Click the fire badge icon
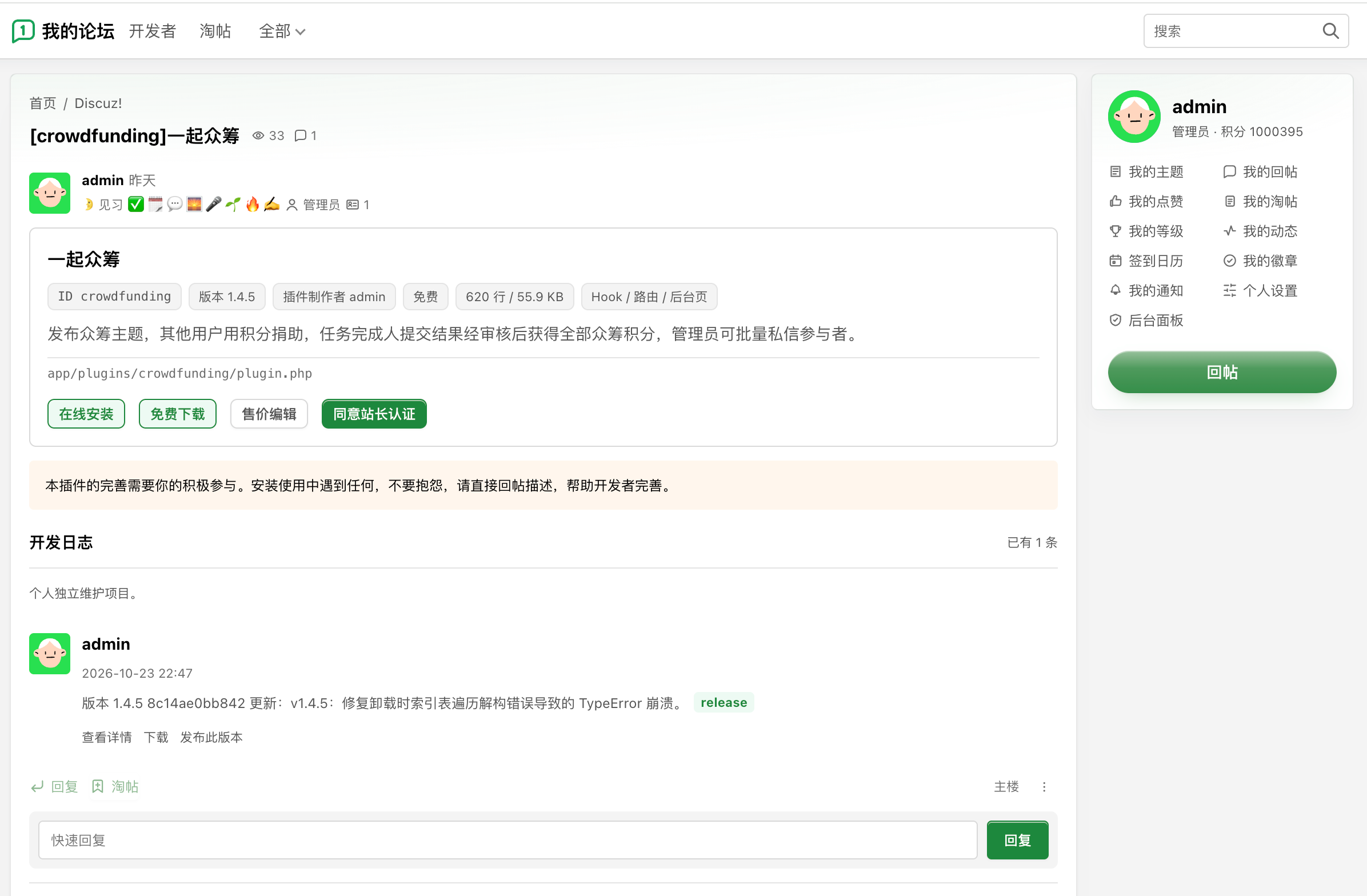 (x=253, y=205)
